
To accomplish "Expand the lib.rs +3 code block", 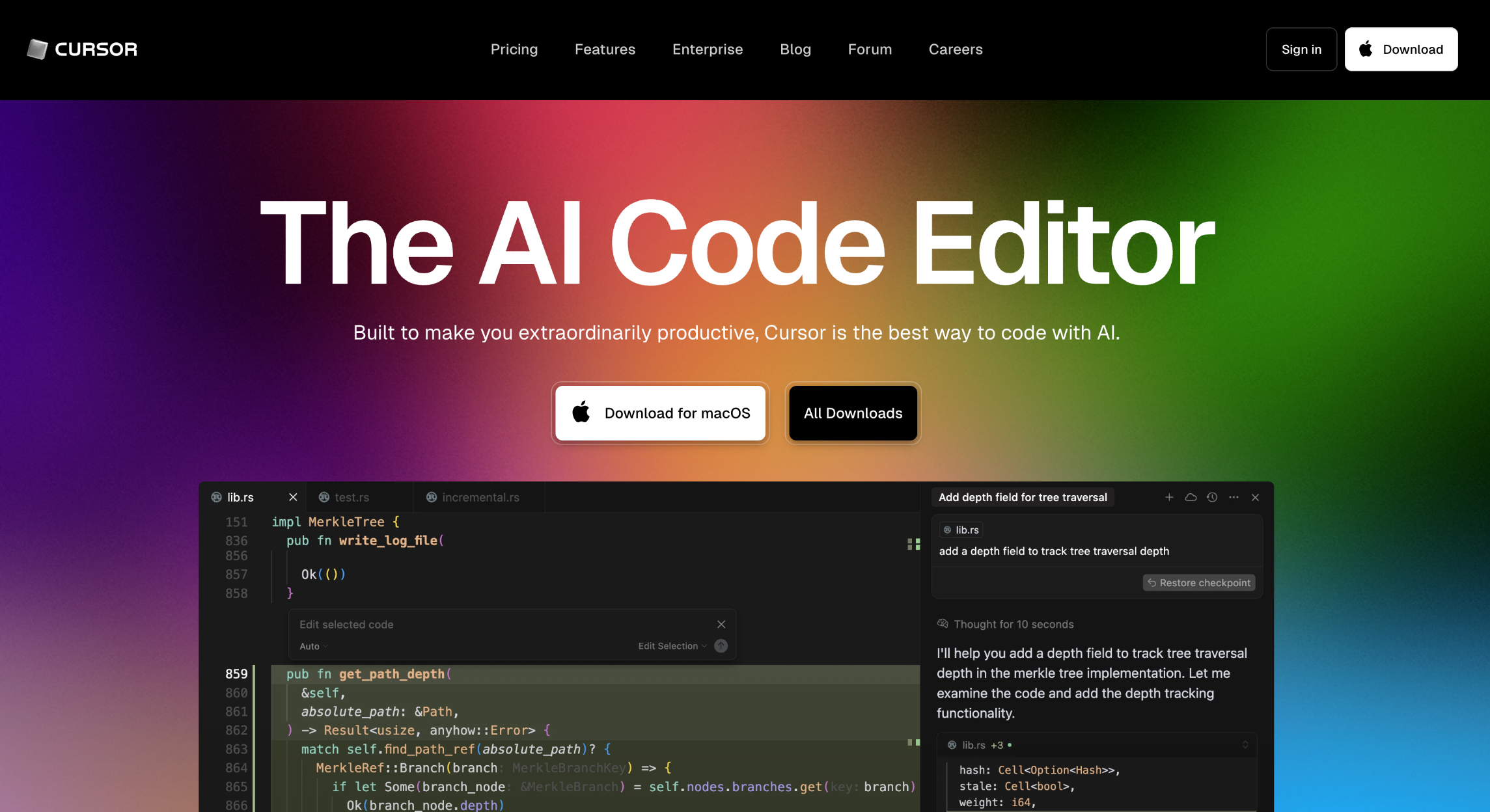I will click(x=1245, y=745).
